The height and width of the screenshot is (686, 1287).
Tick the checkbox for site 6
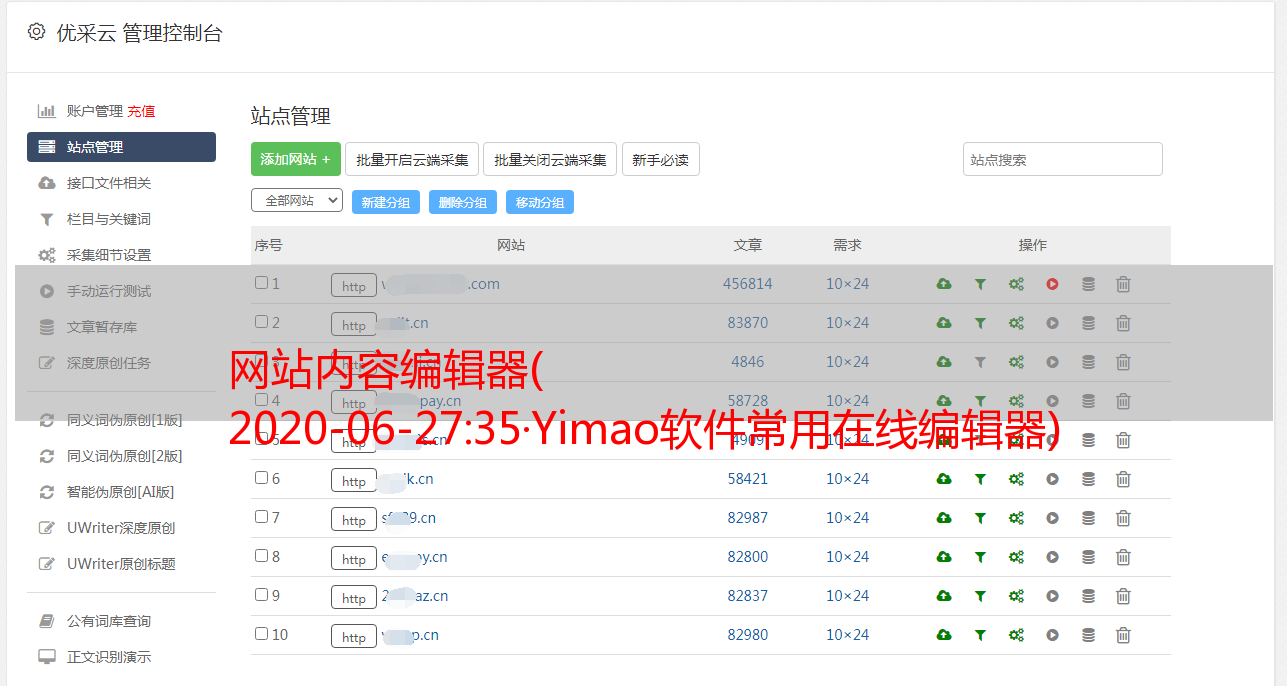point(261,478)
